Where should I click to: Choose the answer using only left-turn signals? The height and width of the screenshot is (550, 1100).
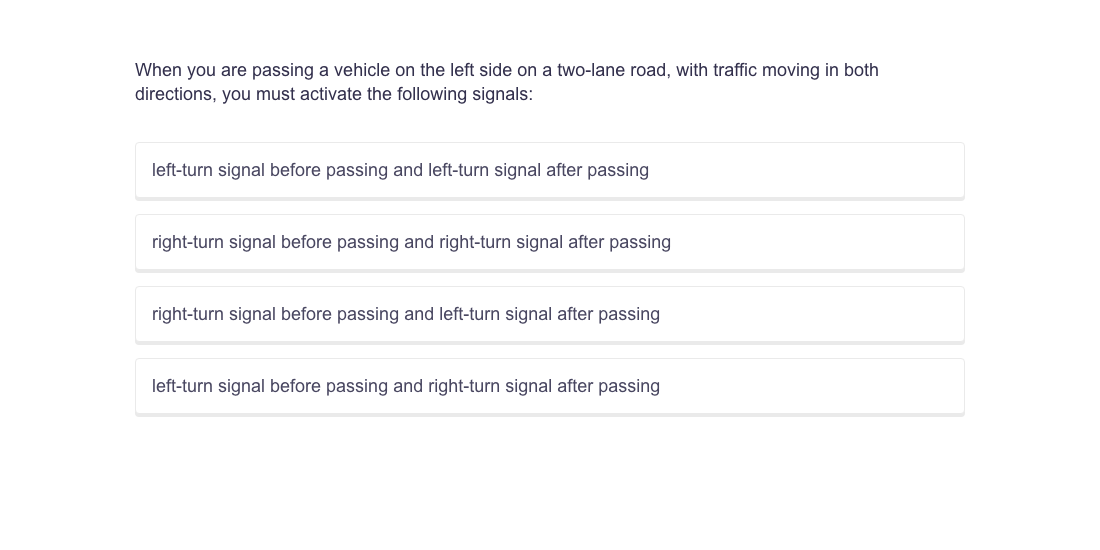point(549,170)
